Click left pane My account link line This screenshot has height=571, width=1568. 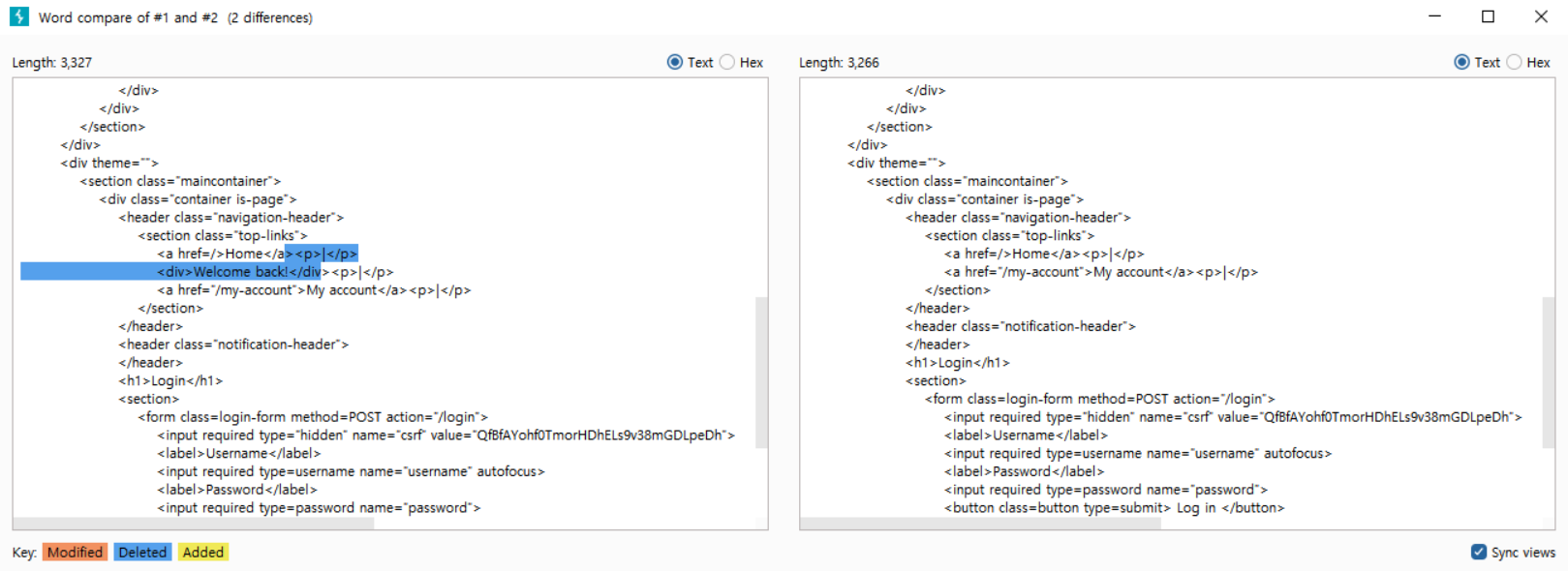coord(315,290)
